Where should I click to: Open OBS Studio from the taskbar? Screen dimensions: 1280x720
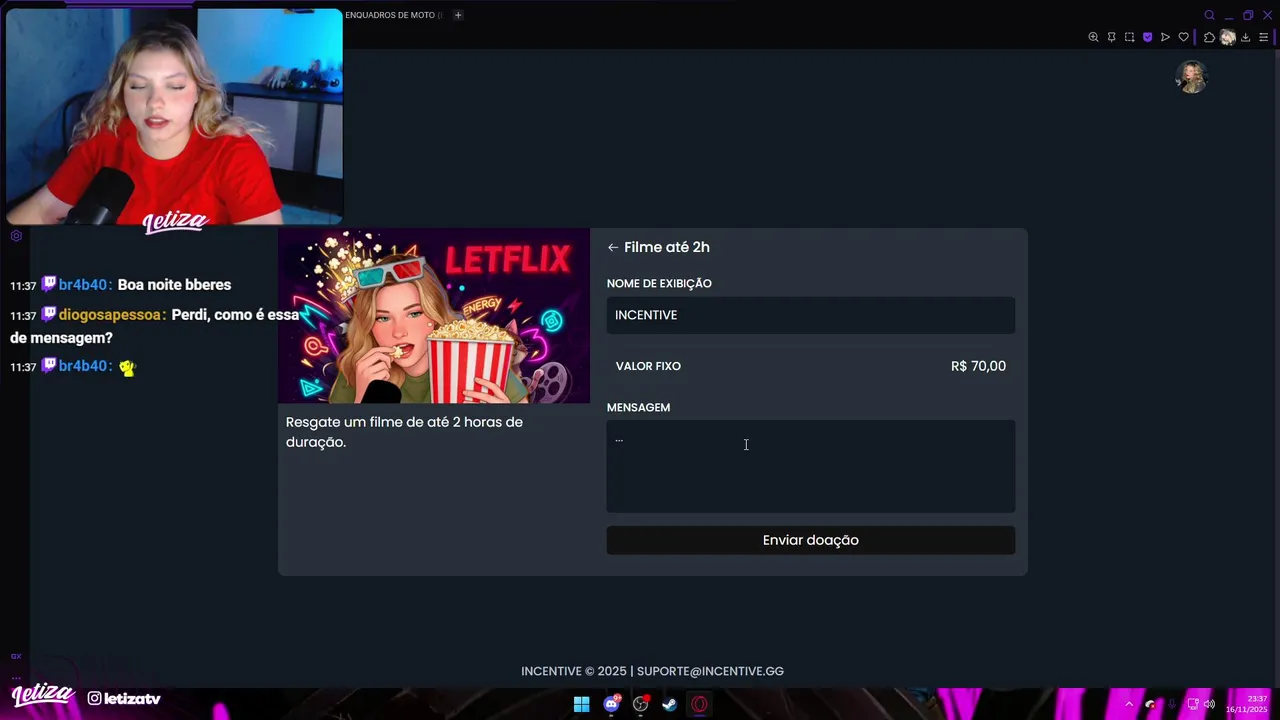(x=641, y=704)
